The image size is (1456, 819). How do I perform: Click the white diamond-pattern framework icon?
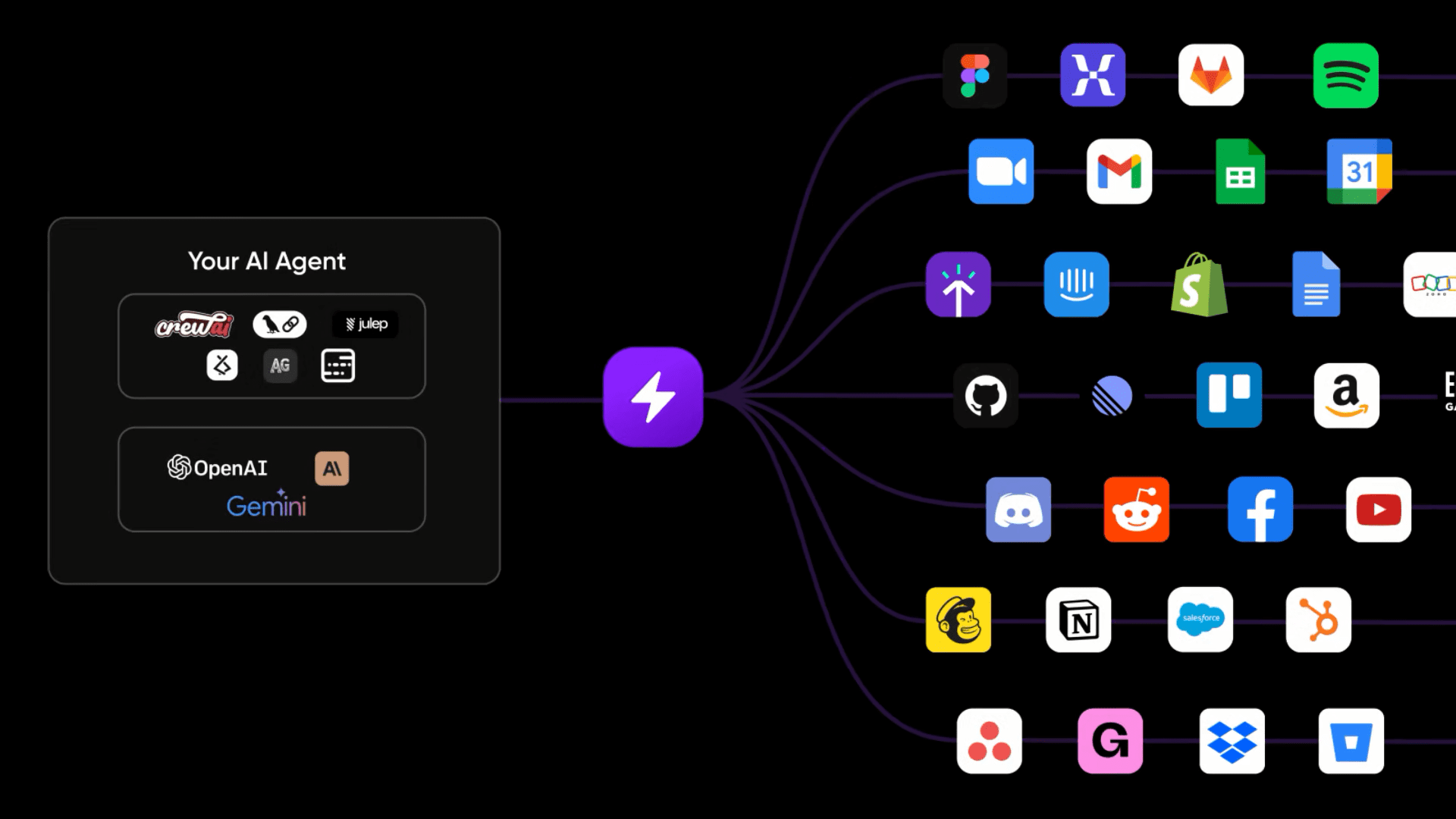[x=222, y=366]
